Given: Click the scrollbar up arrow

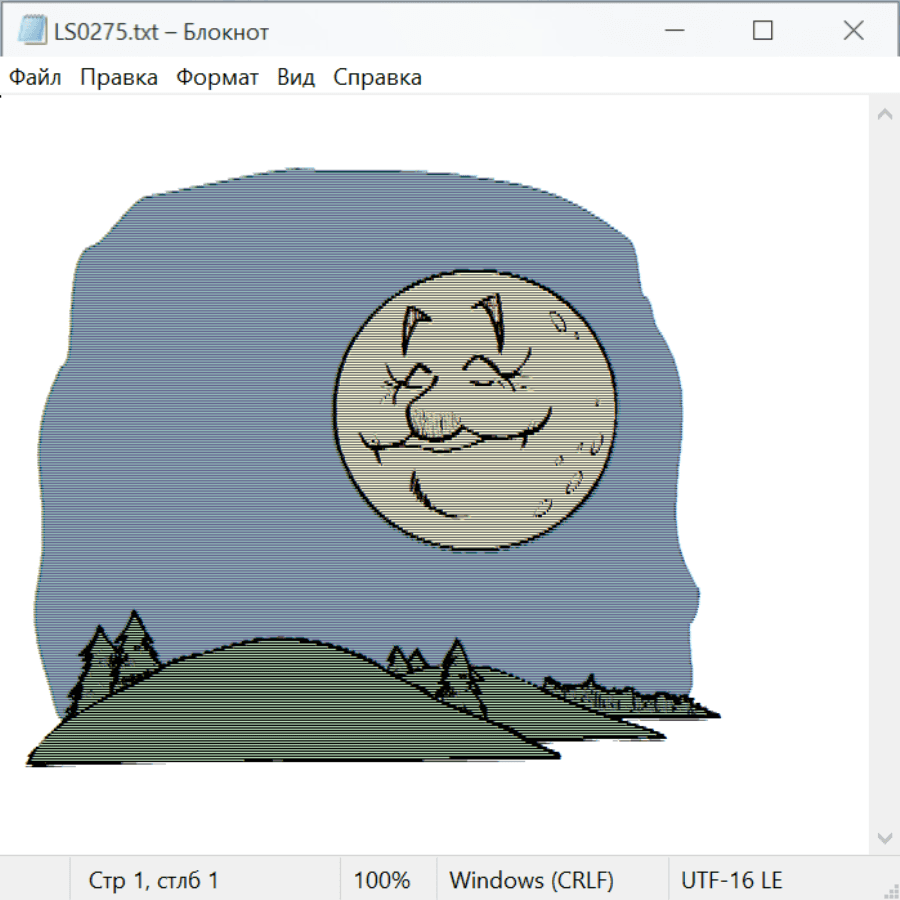Looking at the screenshot, I should pyautogui.click(x=884, y=115).
